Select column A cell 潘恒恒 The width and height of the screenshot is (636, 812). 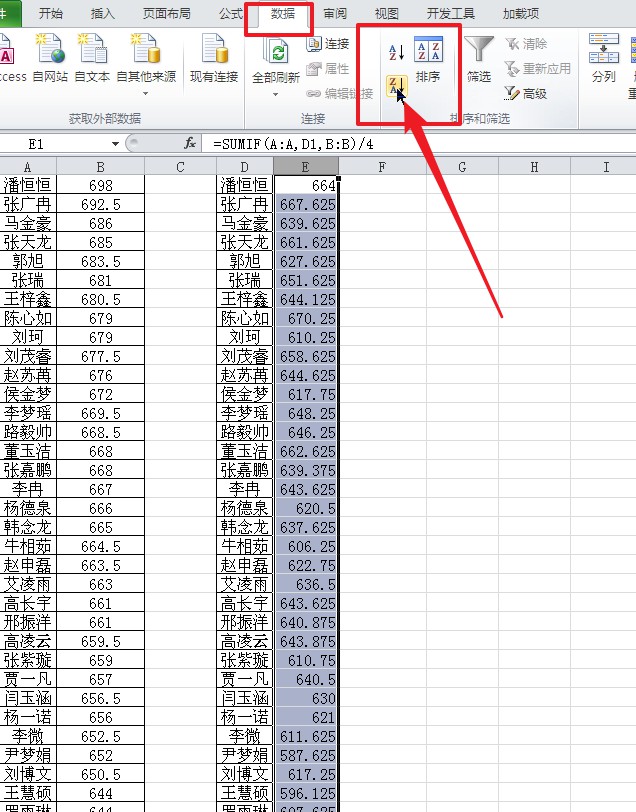pos(28,185)
